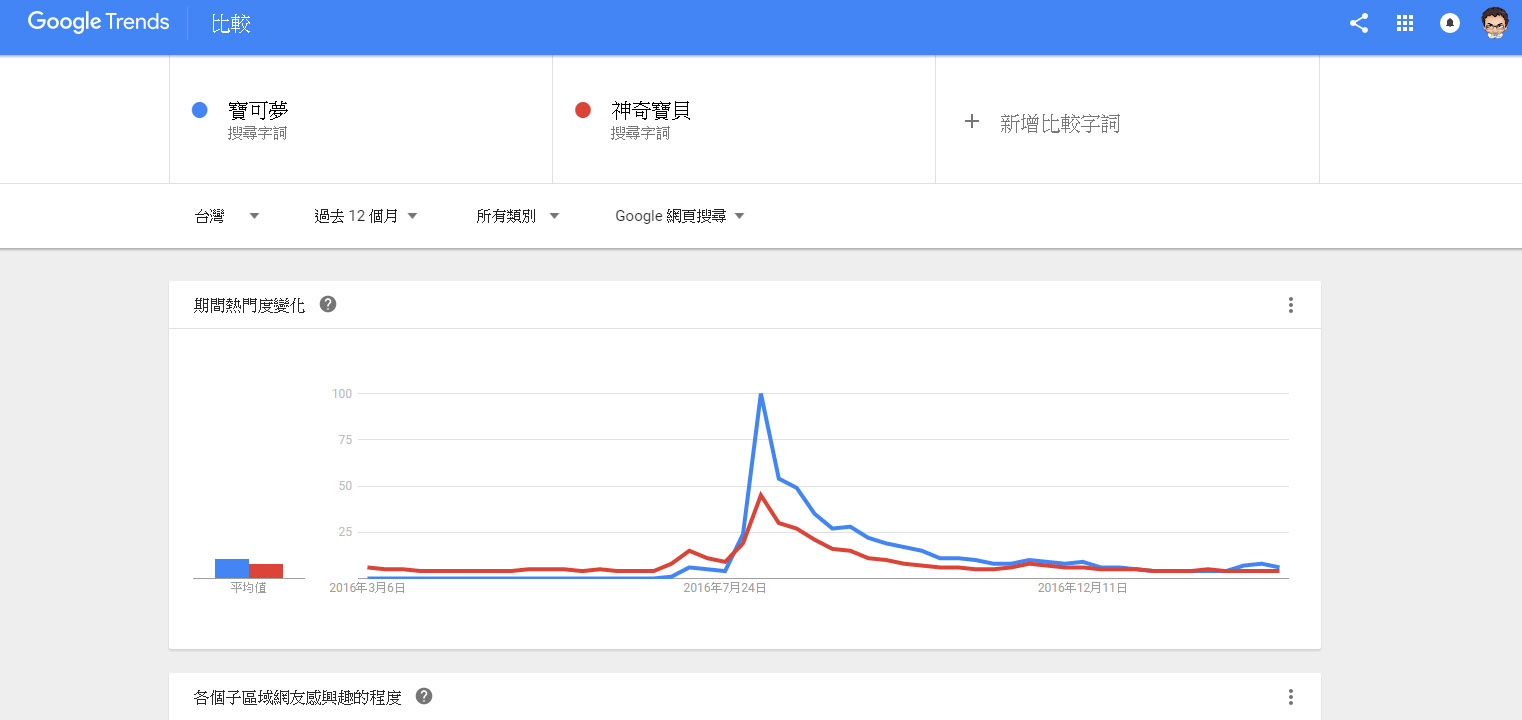Screen dimensions: 1522x720
Task: Open the 過去 12 個月 time range dropdown
Action: tap(366, 216)
